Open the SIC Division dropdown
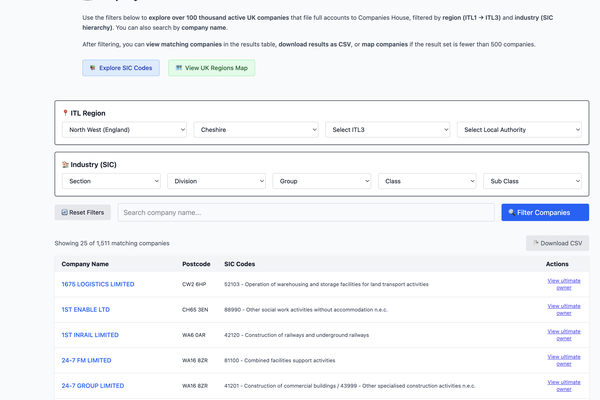 point(216,181)
